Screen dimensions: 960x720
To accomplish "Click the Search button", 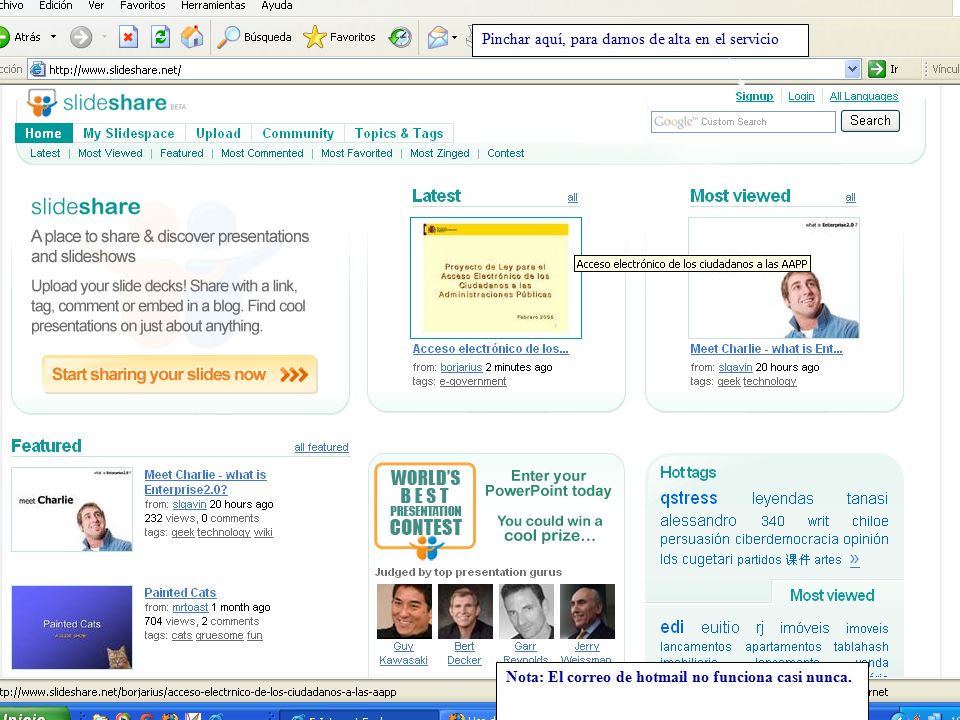I will [x=870, y=121].
